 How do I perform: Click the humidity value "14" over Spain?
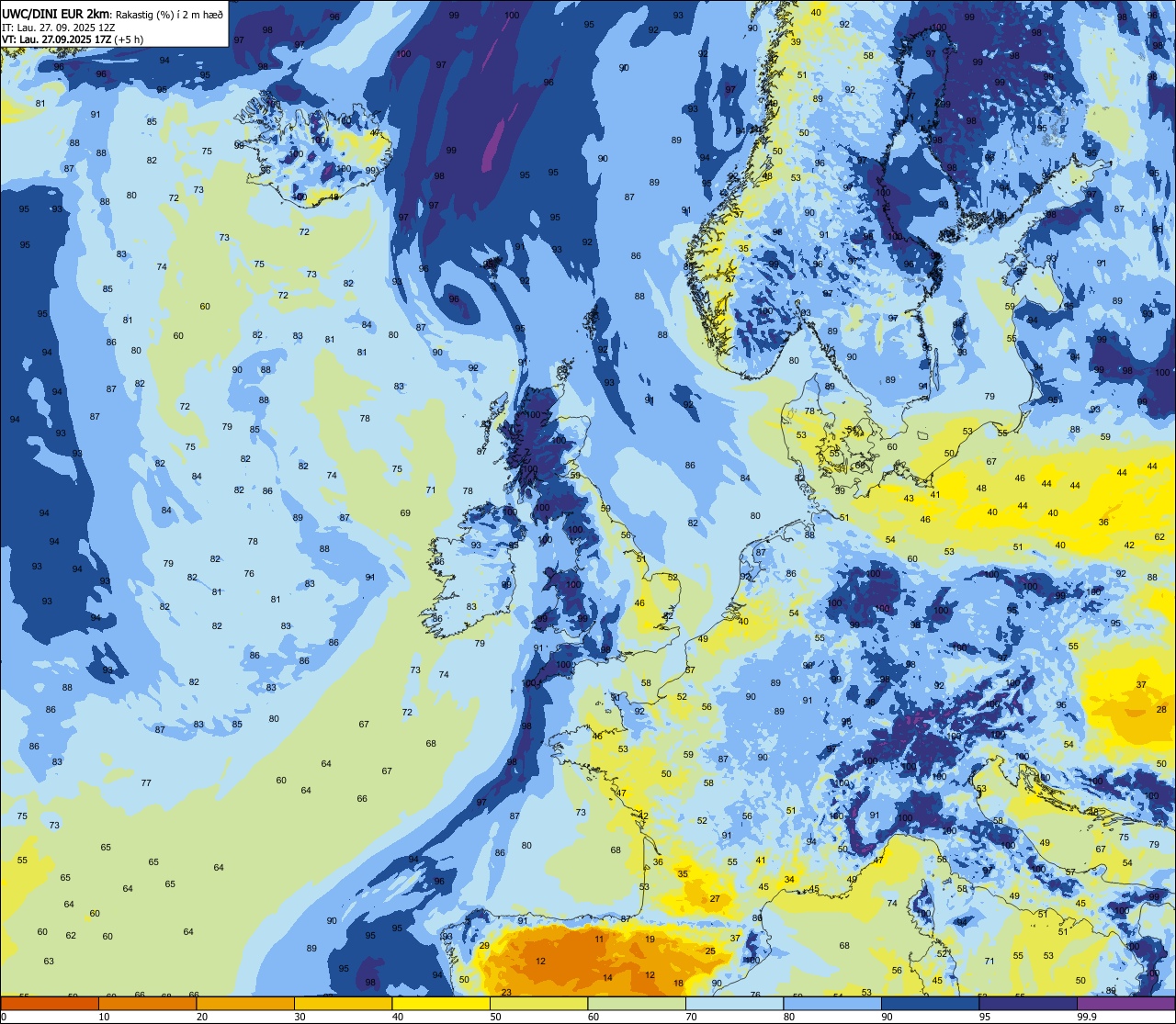(x=607, y=978)
